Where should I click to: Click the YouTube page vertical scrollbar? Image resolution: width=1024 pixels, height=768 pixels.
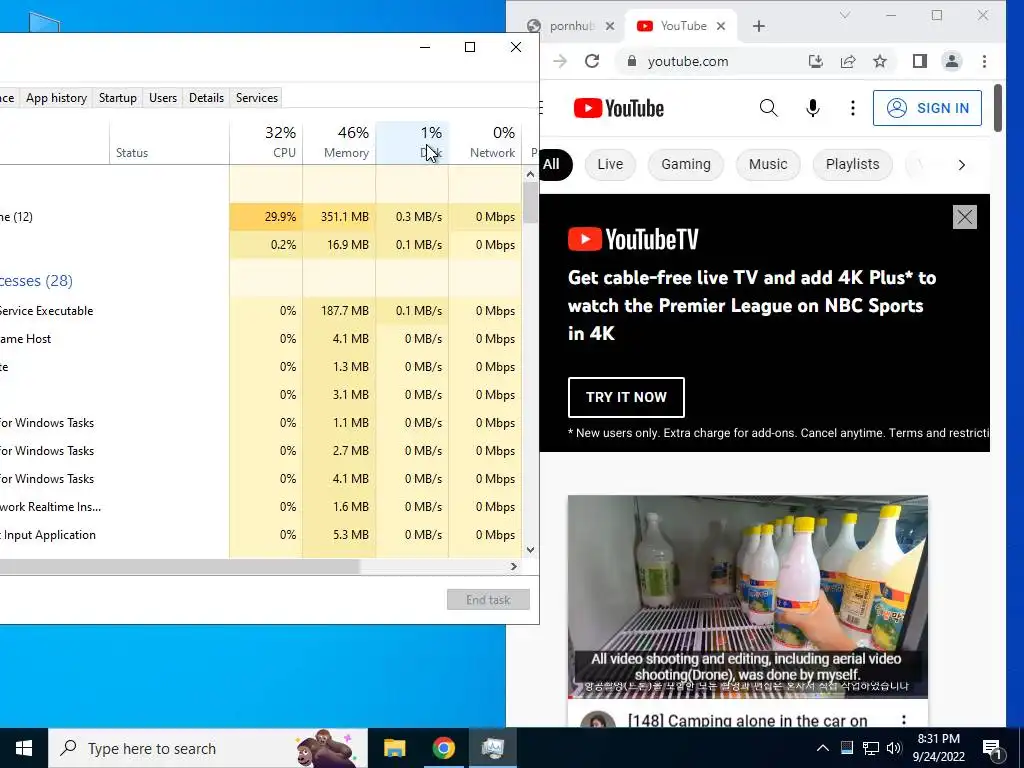pos(997,108)
